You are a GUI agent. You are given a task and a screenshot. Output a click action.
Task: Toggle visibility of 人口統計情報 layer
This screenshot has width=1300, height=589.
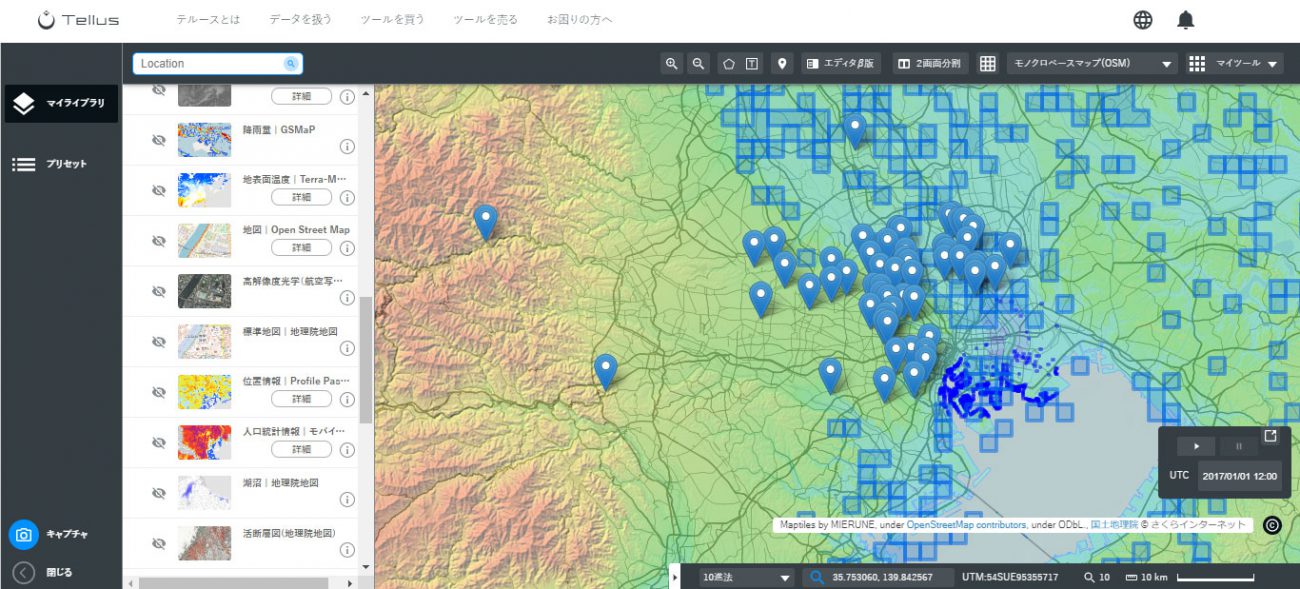tap(158, 442)
